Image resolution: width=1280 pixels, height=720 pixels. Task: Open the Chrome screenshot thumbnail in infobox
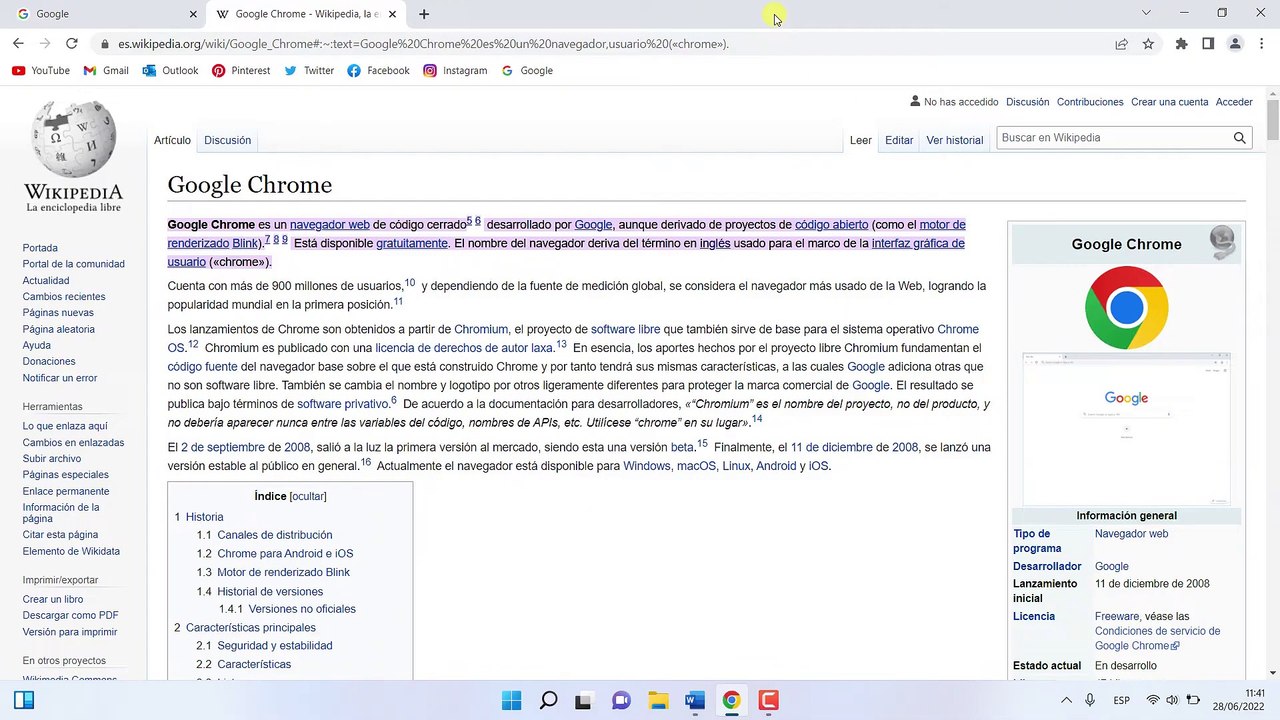pyautogui.click(x=1126, y=428)
